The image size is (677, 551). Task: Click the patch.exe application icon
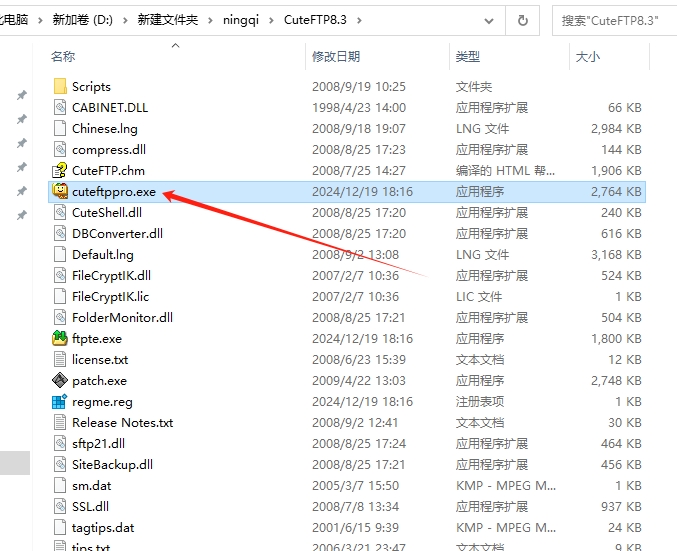(60, 380)
